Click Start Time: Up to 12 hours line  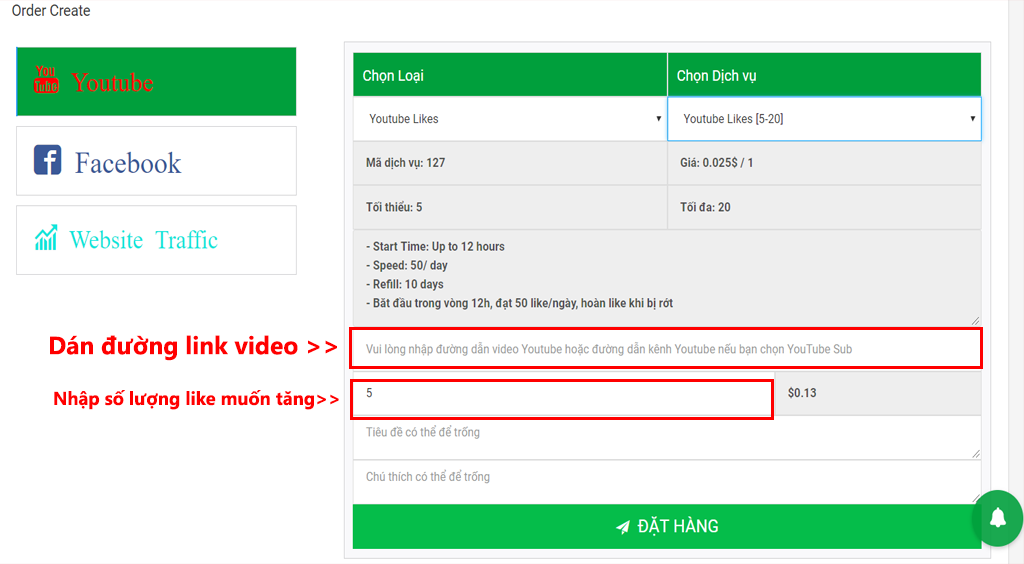(435, 246)
